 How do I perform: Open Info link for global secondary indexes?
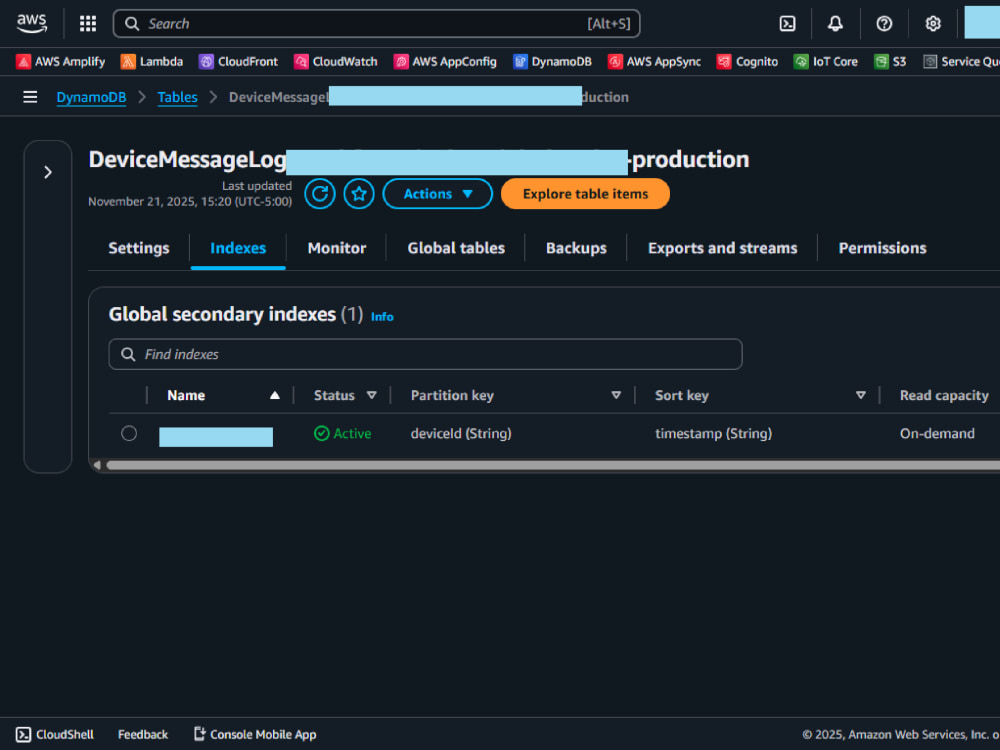382,317
